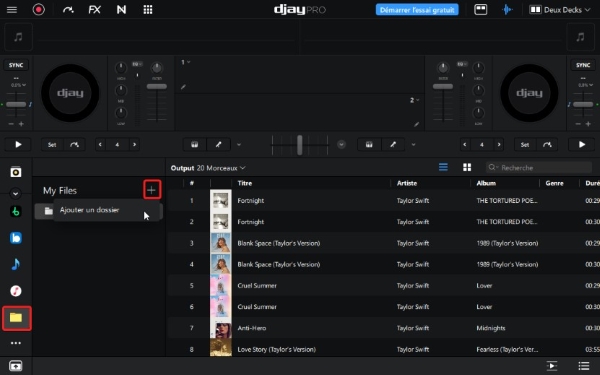The image size is (600, 375).
Task: Click left deck jump-to-cue arrow button
Action: click(74, 145)
